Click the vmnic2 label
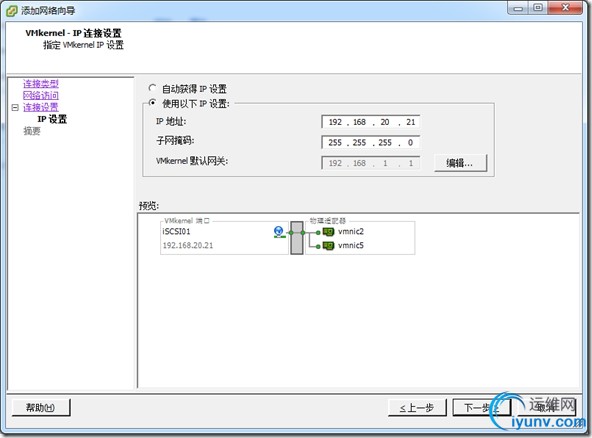This screenshot has height=438, width=592. (351, 231)
